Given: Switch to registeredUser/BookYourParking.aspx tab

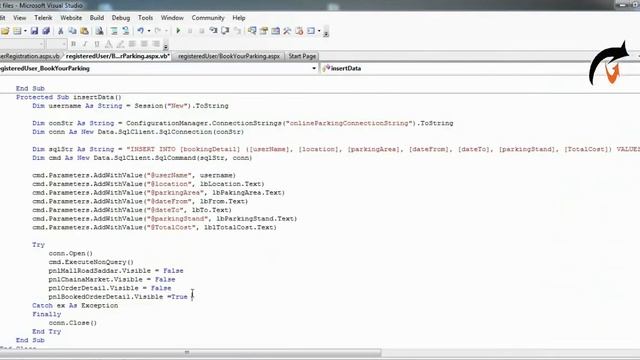Looking at the screenshot, I should coord(229,56).
